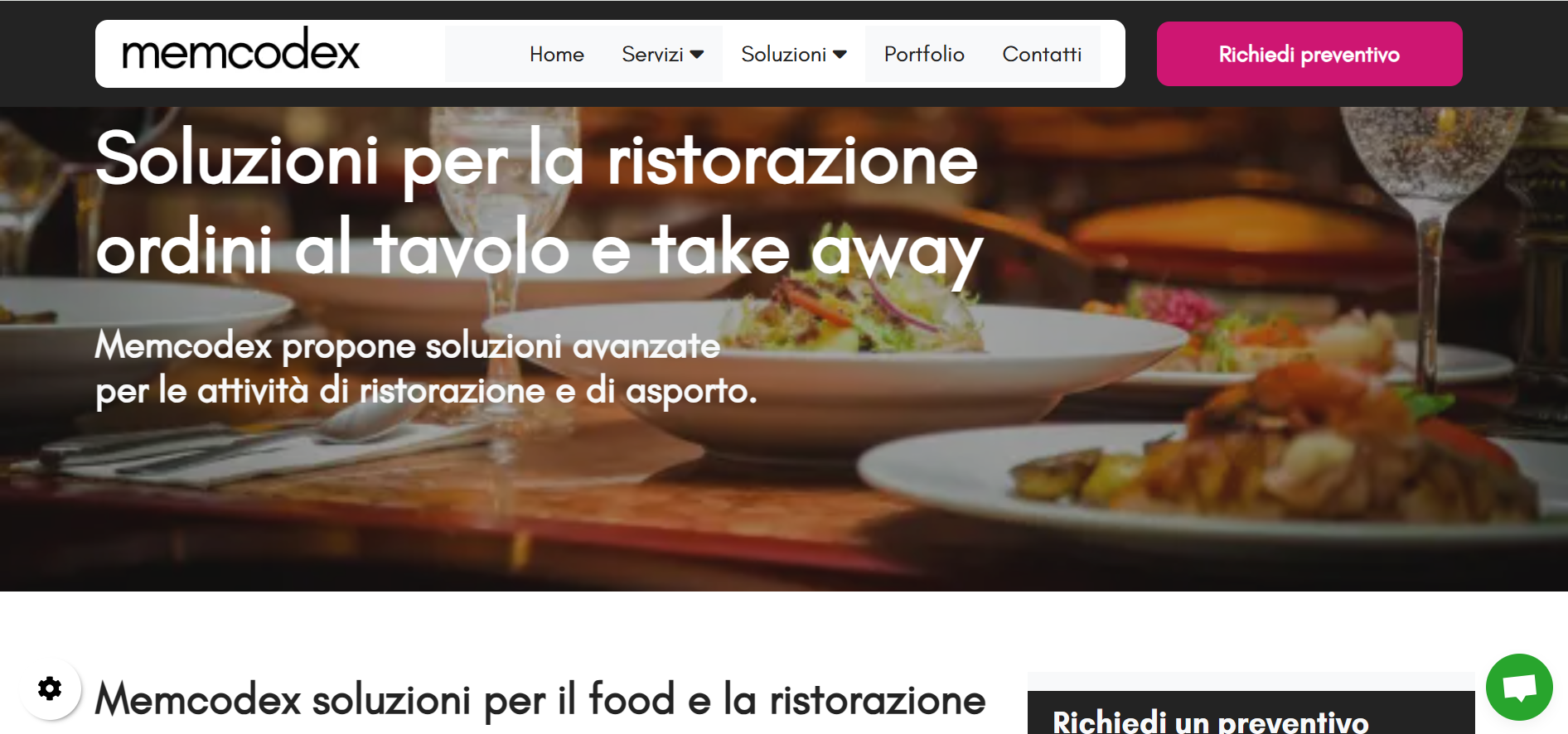Select the Memcodex soluzioni per il food heading
Screen dimensions: 1568x734
point(540,700)
